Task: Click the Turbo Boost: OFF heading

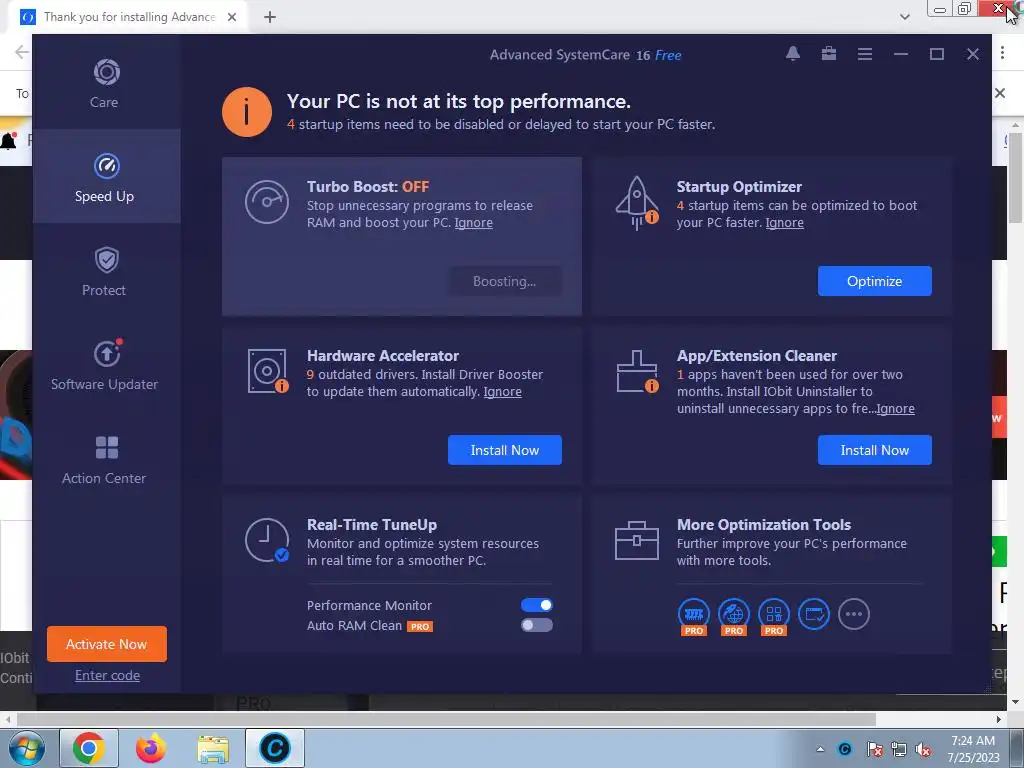Action: [x=368, y=187]
